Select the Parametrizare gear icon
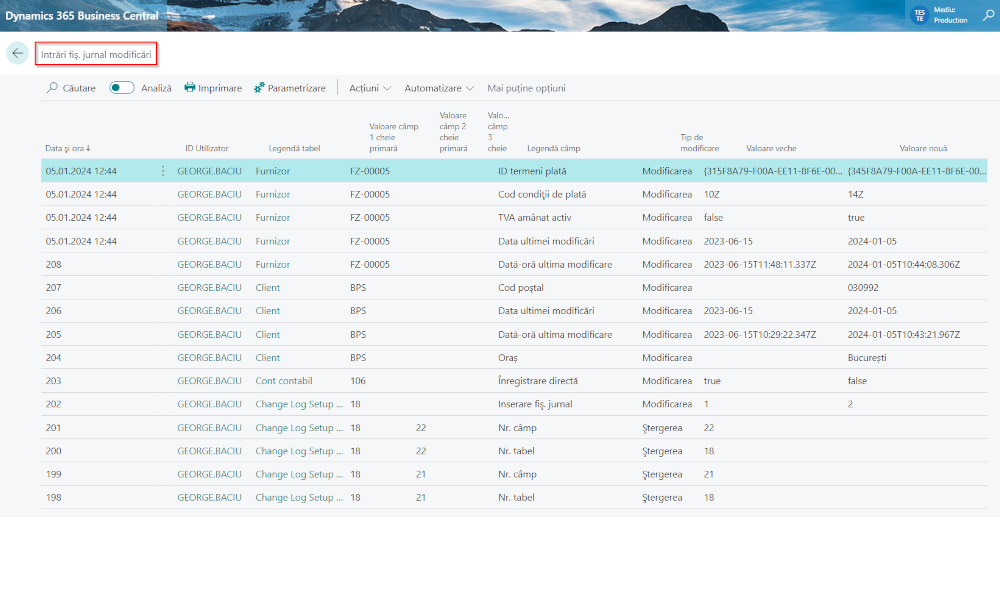 (258, 87)
